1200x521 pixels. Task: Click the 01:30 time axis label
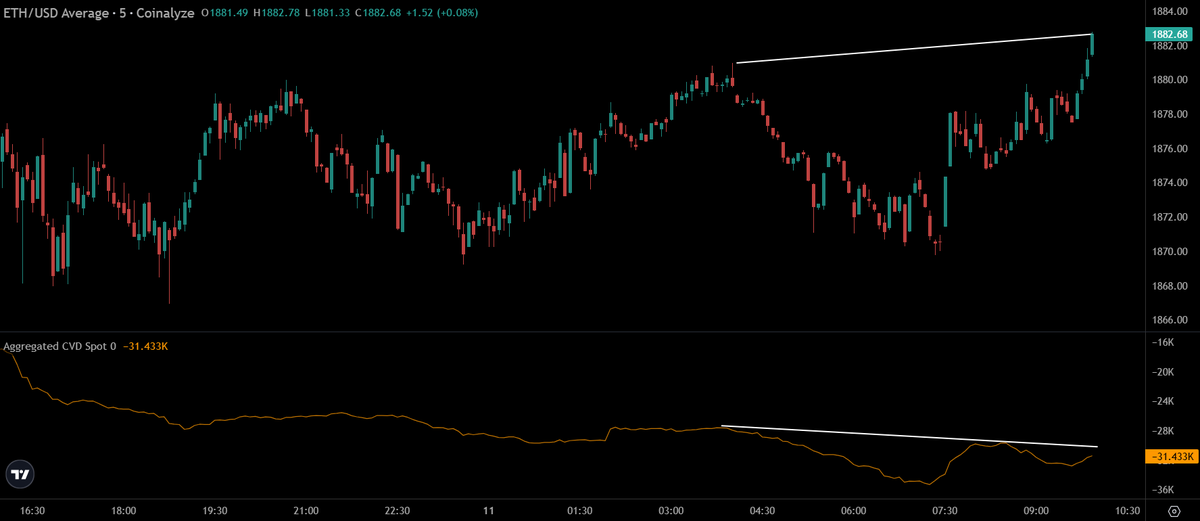(x=580, y=511)
